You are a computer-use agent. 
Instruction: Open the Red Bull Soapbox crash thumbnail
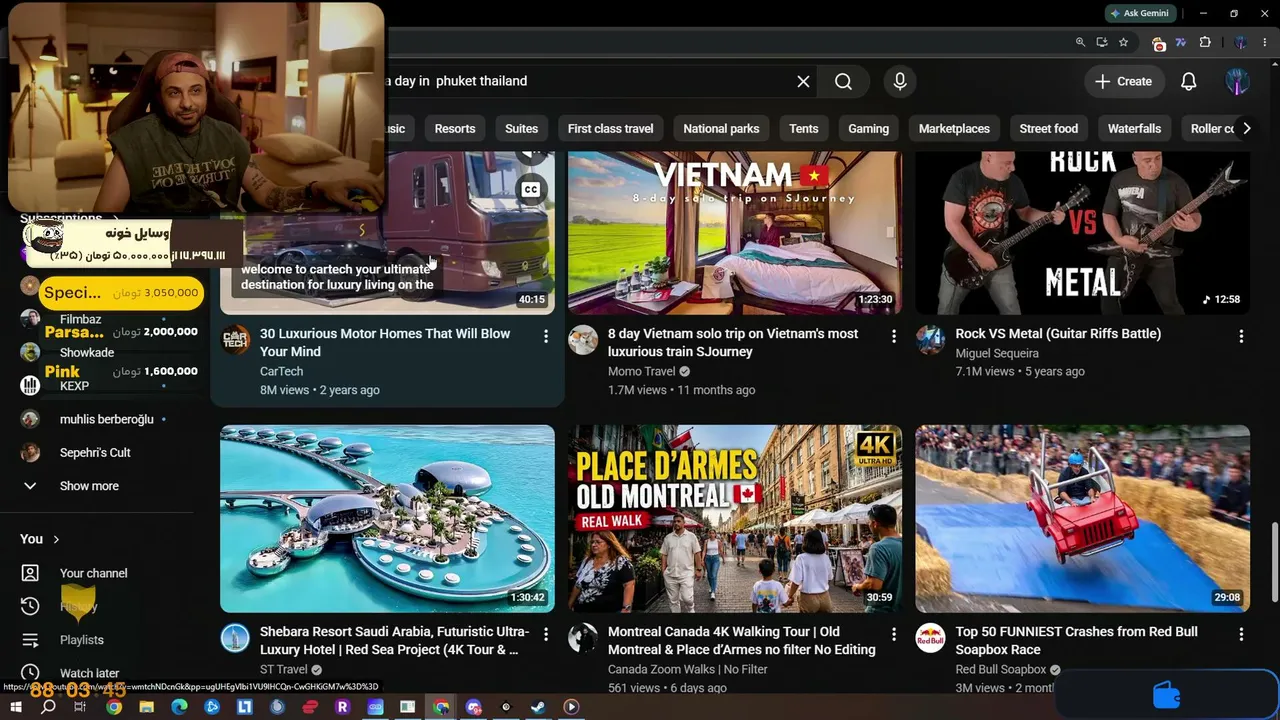pyautogui.click(x=1083, y=519)
